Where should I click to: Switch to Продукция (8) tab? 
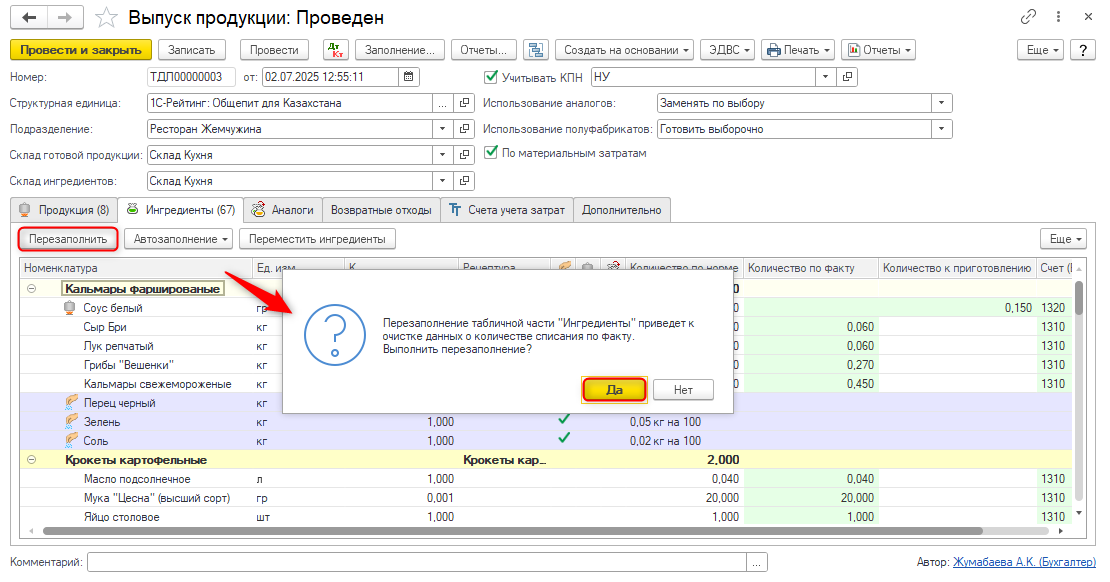point(64,210)
